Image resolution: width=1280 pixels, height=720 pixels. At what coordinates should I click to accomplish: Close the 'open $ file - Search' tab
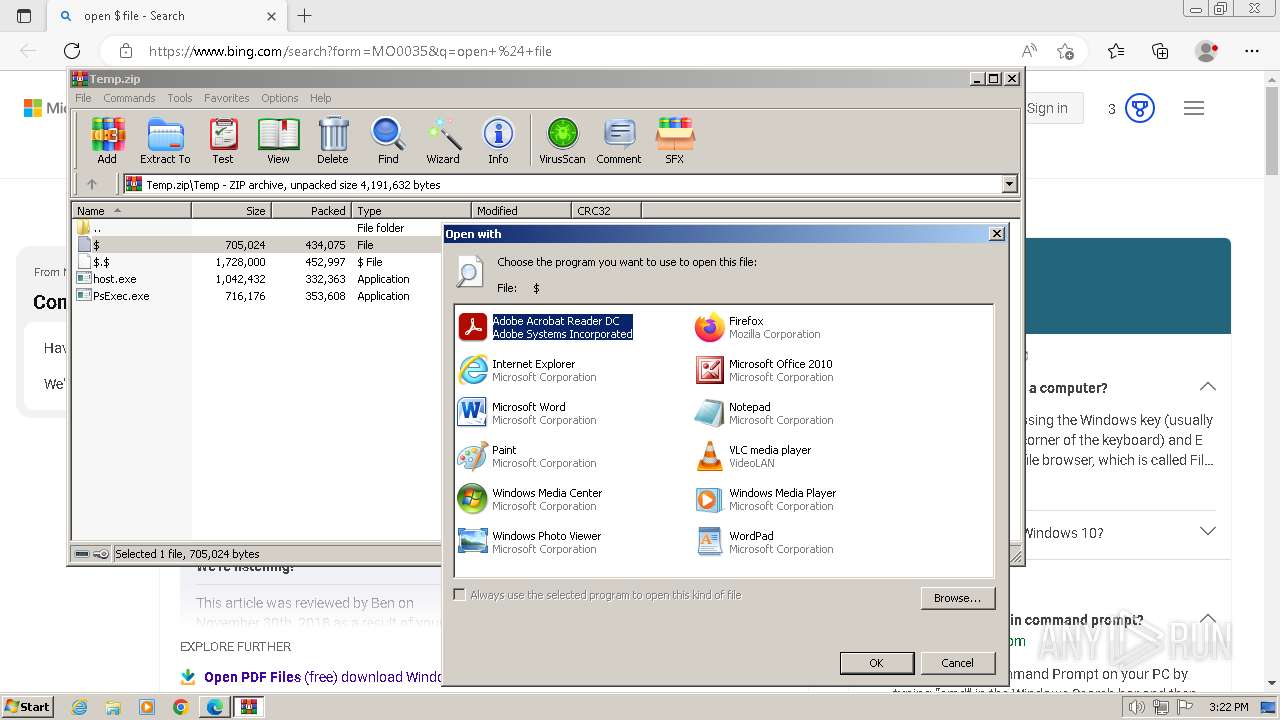[x=272, y=16]
